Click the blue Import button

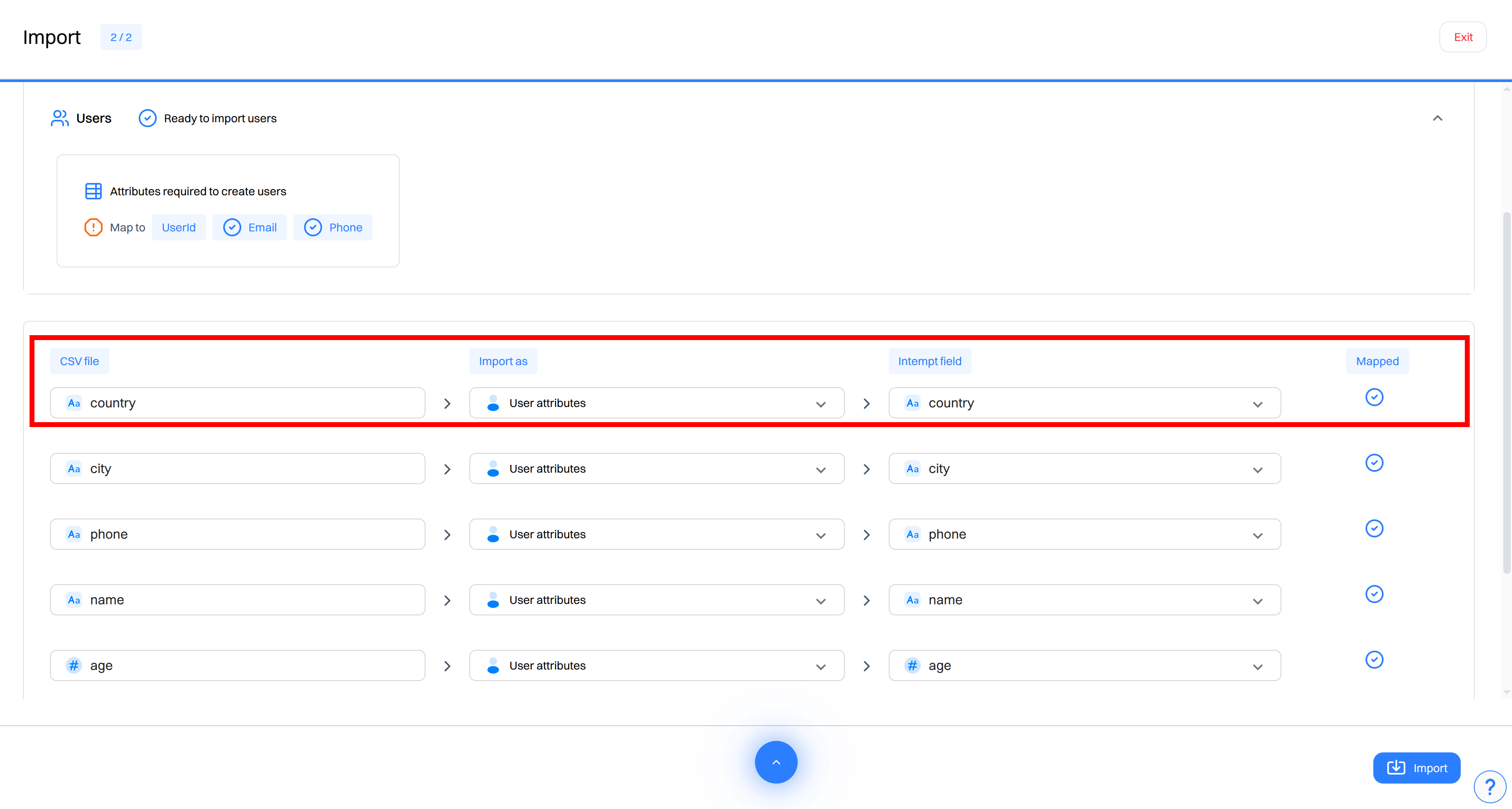[1416, 768]
